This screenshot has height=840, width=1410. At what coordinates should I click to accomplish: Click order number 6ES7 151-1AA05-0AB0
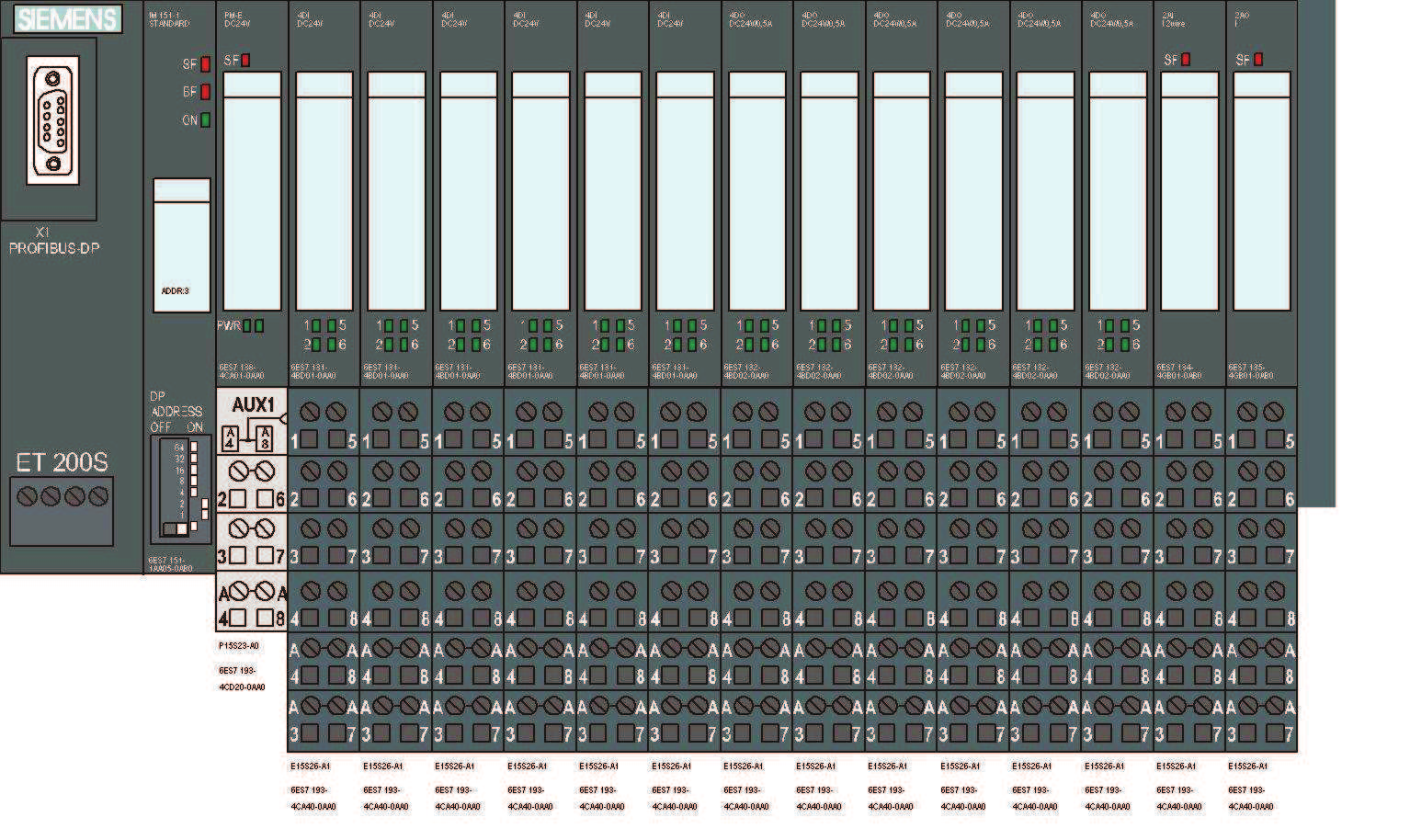pos(171,563)
